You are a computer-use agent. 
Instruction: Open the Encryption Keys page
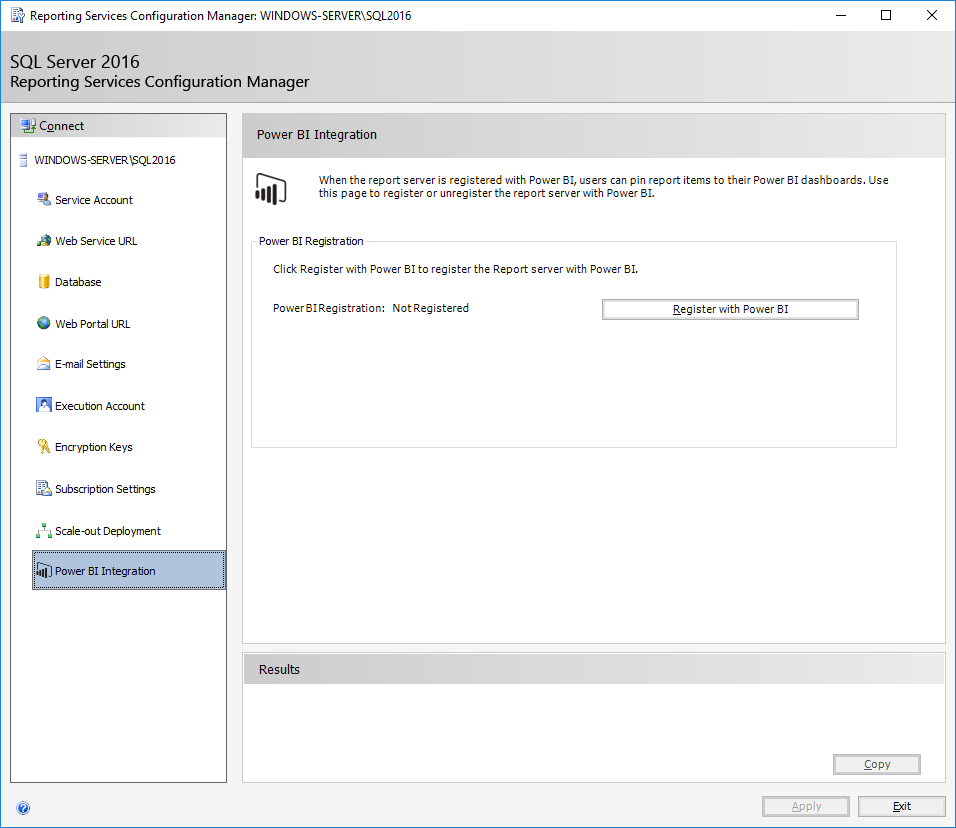point(93,447)
